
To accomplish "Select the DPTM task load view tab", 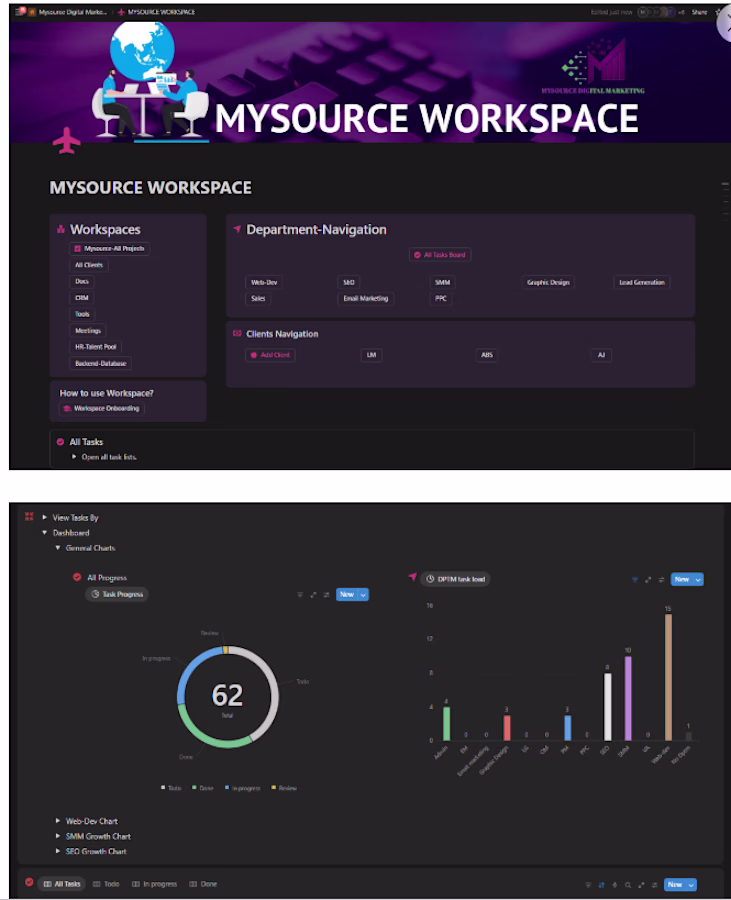I will 456,579.
